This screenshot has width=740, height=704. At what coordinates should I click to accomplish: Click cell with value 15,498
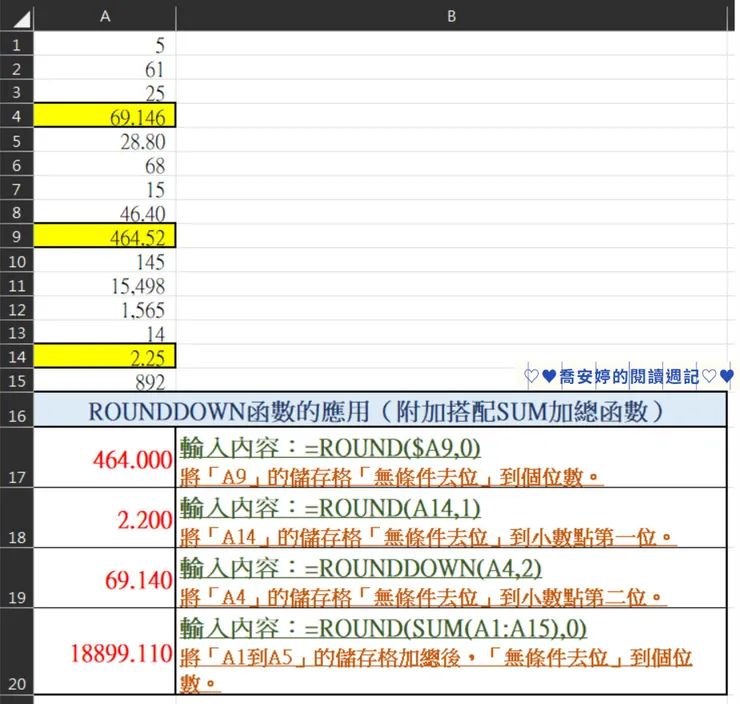[x=105, y=284]
